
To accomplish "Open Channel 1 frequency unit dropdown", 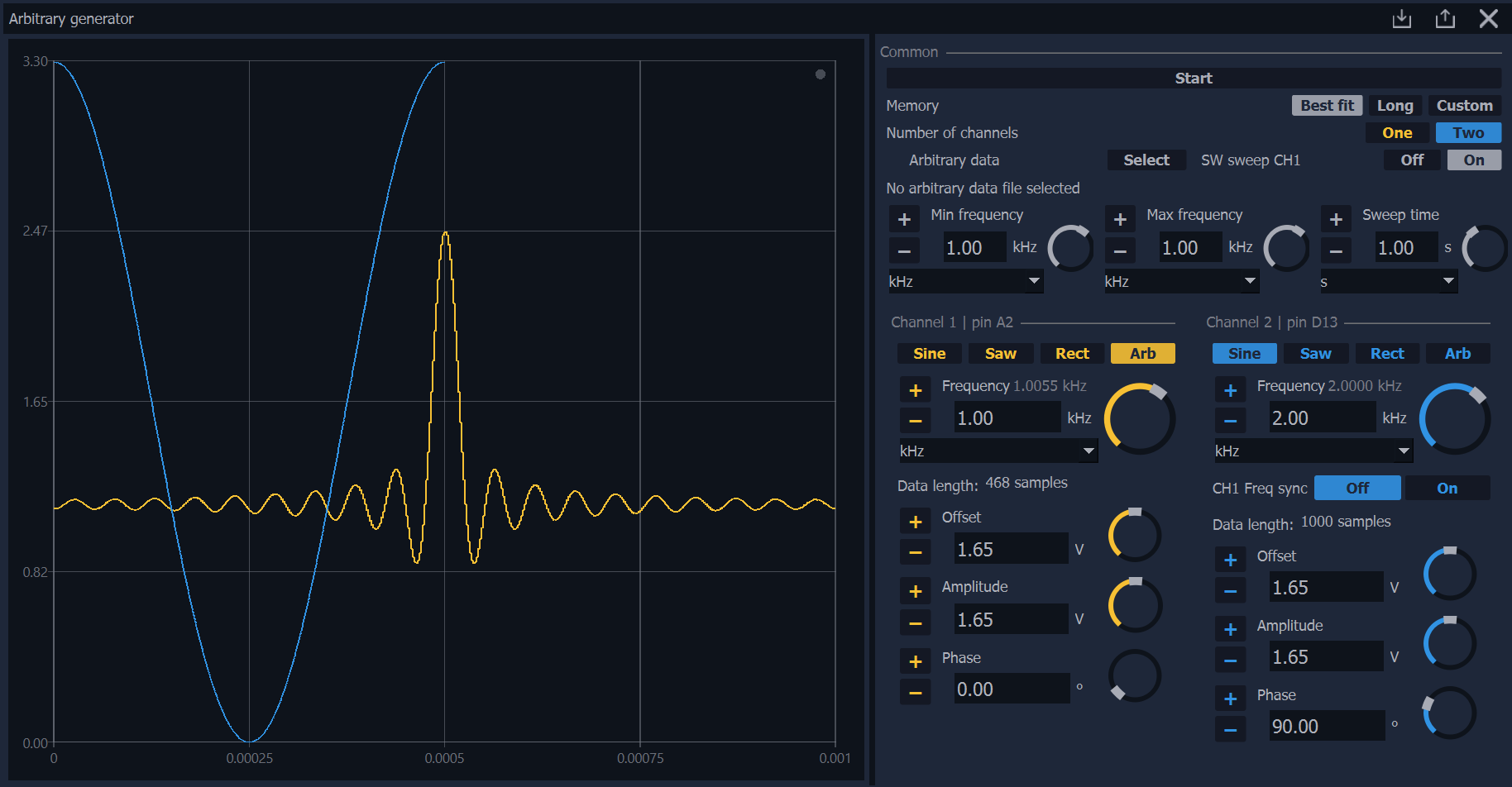I will pyautogui.click(x=997, y=451).
